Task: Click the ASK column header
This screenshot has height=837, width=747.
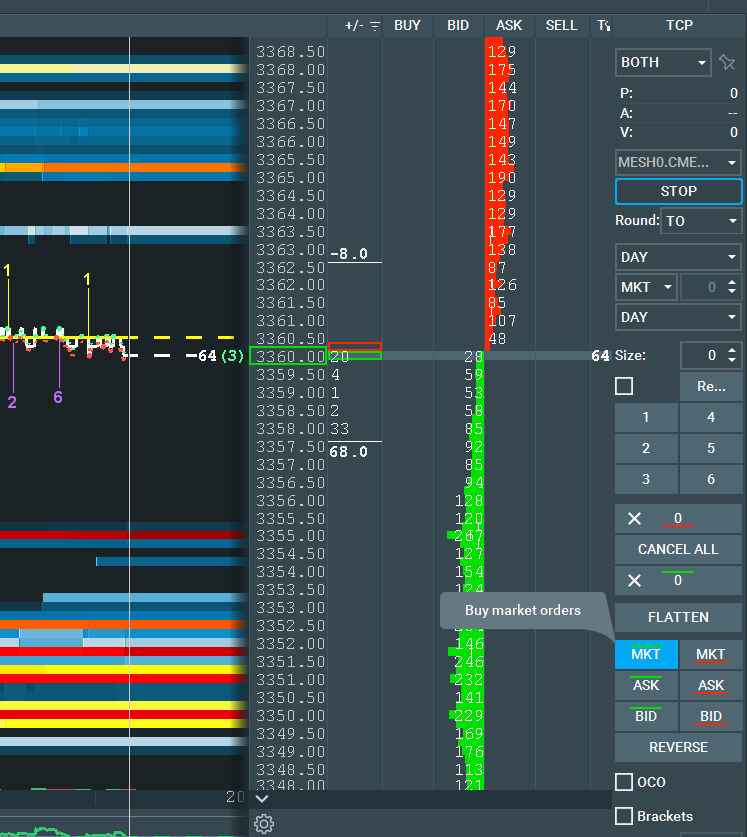Action: [x=509, y=25]
